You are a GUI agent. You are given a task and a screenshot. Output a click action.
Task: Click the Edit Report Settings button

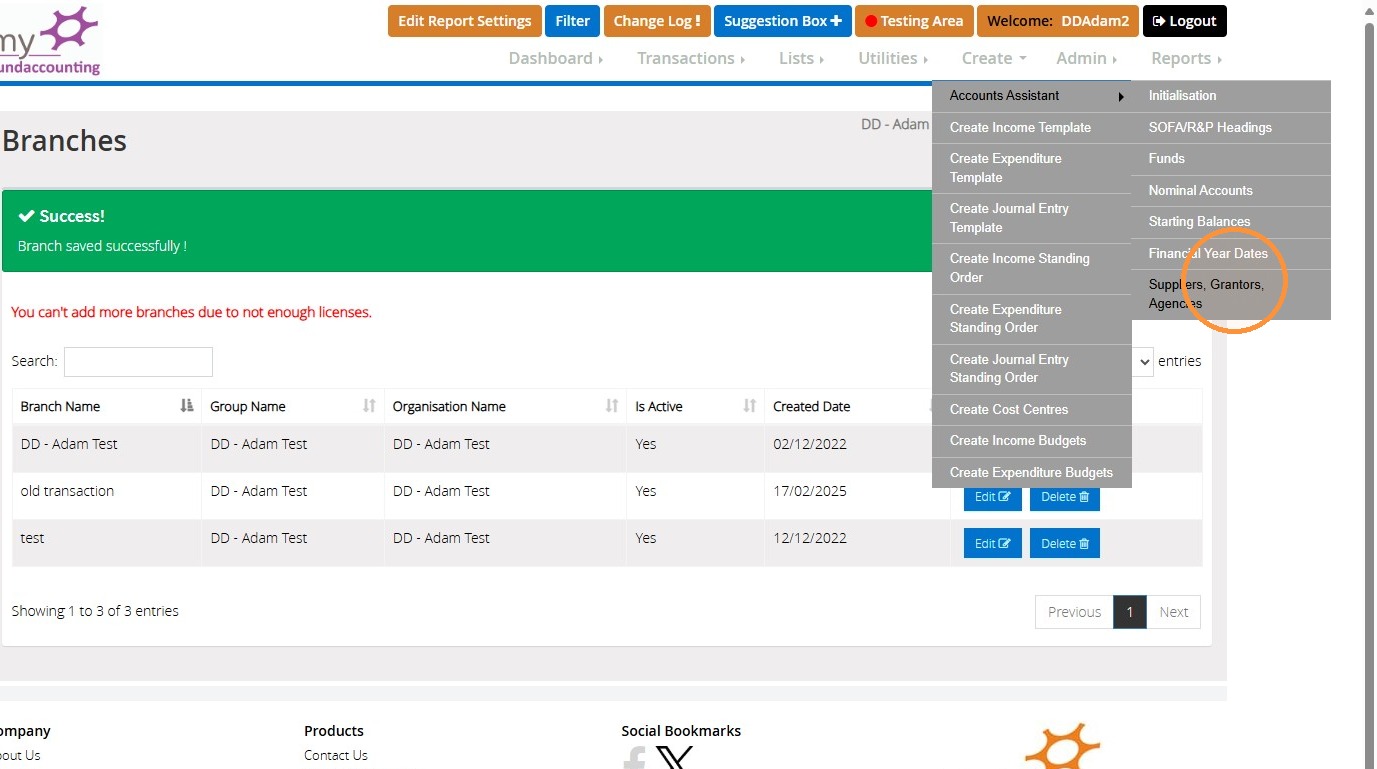[465, 21]
